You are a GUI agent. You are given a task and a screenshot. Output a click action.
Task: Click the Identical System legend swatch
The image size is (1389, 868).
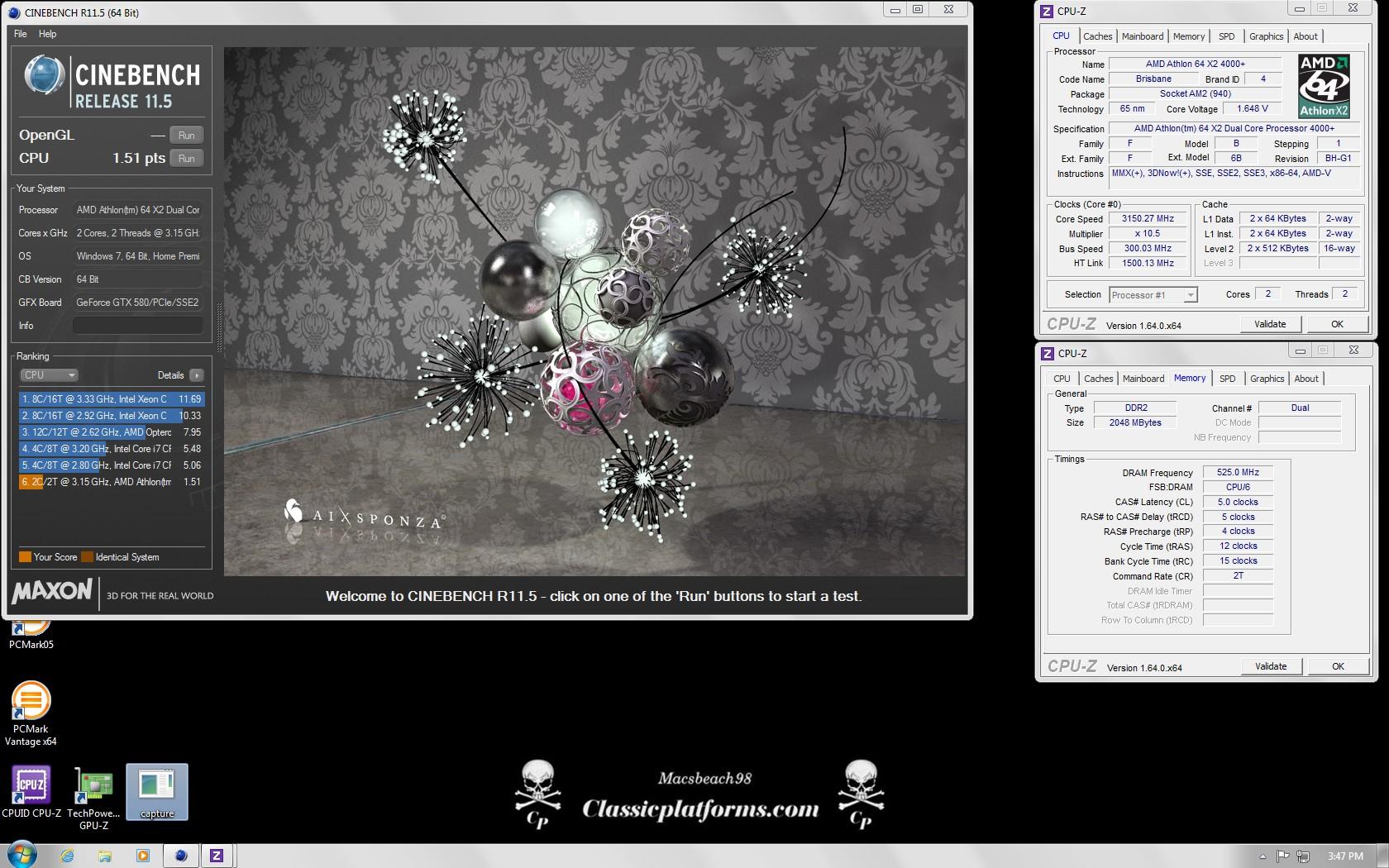[87, 557]
